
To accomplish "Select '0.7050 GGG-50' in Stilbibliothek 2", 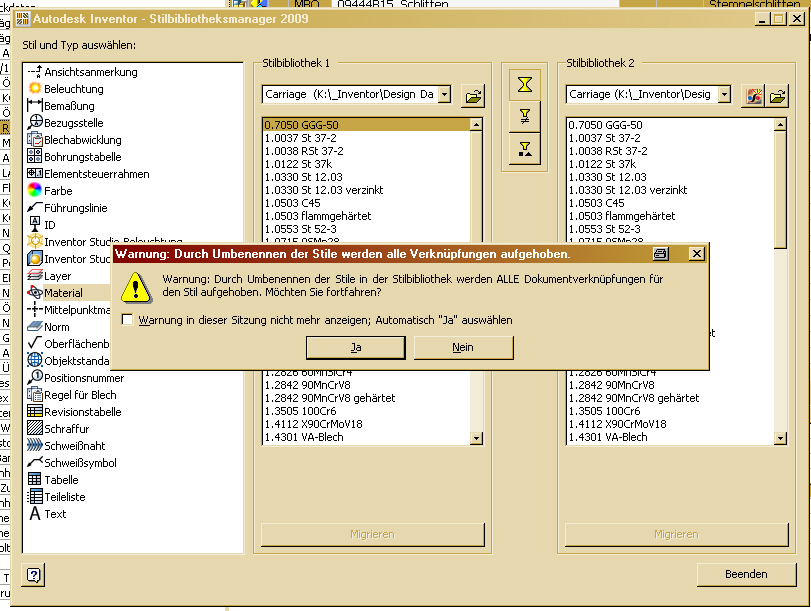I will click(x=605, y=125).
